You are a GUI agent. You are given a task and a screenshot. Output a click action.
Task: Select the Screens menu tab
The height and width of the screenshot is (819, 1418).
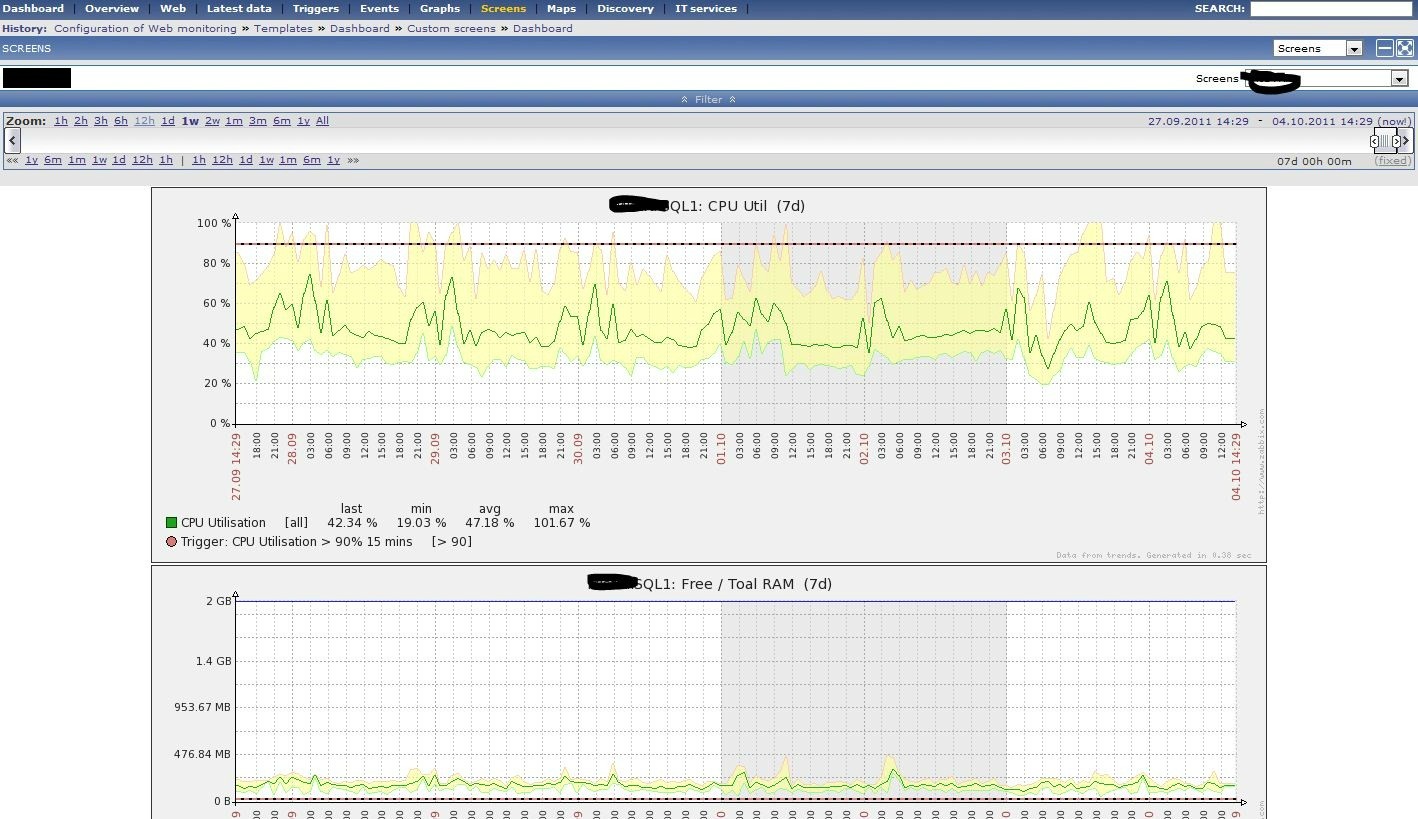point(503,8)
